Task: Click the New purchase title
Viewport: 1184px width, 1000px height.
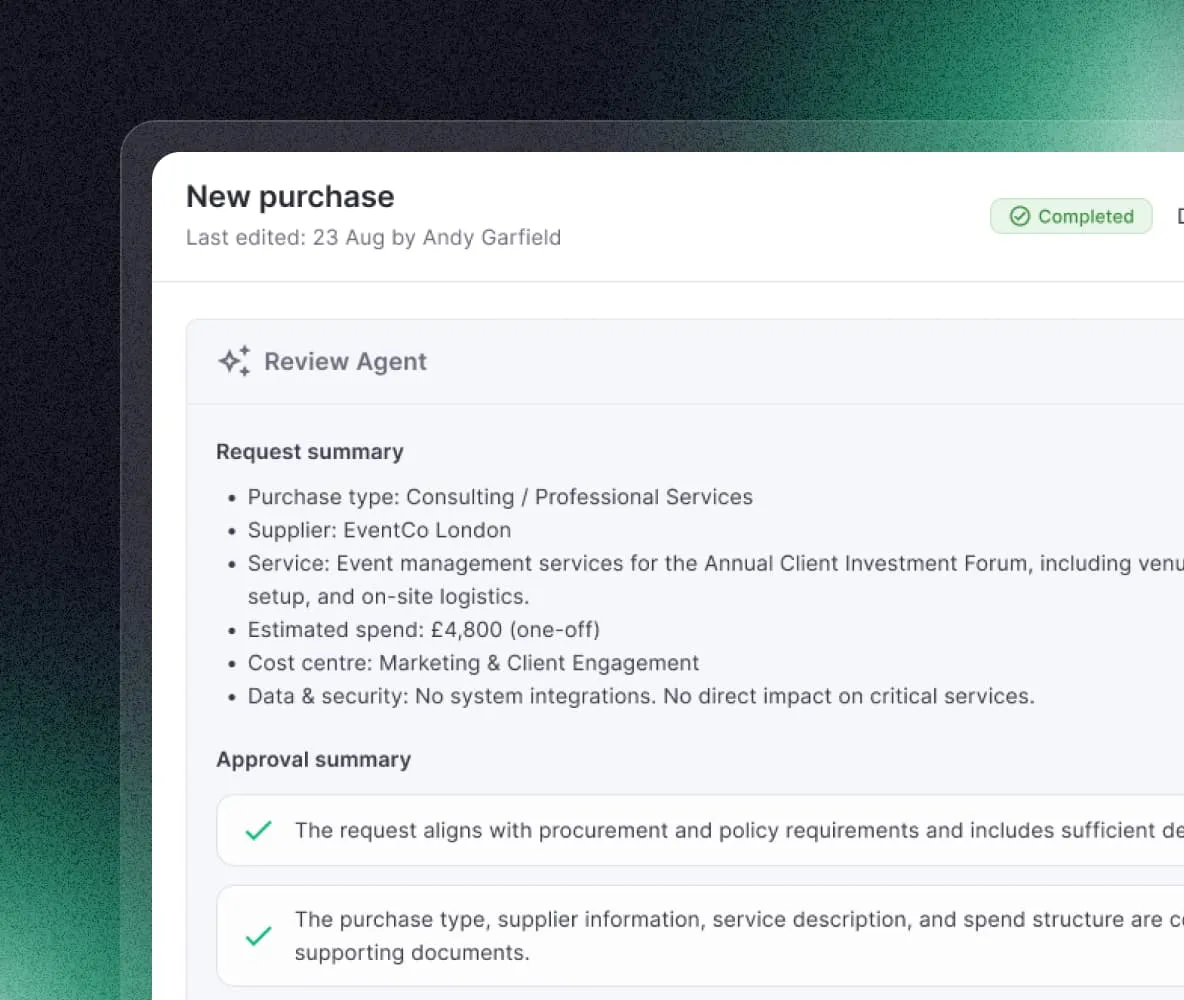Action: click(290, 196)
